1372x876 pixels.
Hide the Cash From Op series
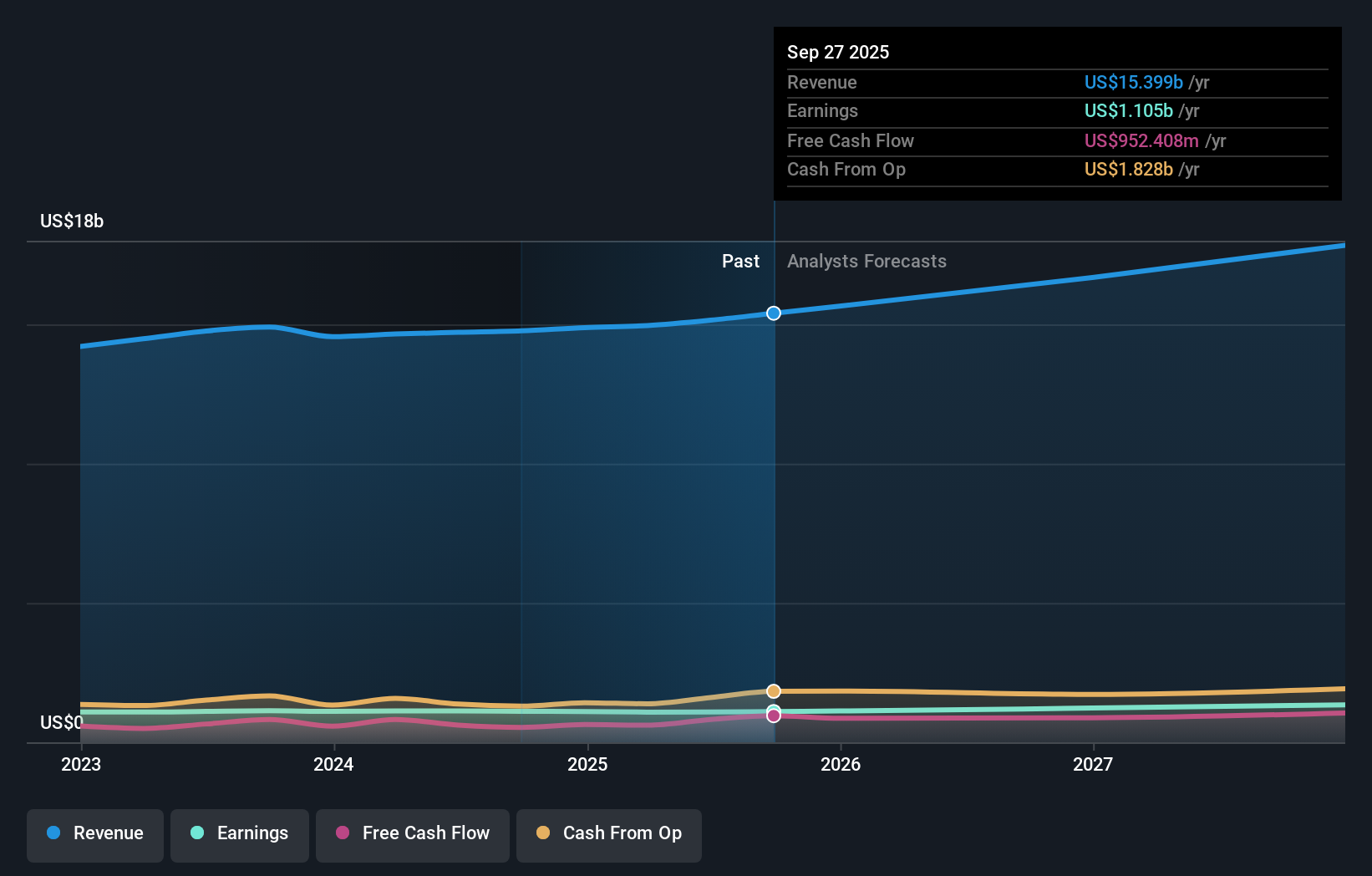tap(608, 835)
